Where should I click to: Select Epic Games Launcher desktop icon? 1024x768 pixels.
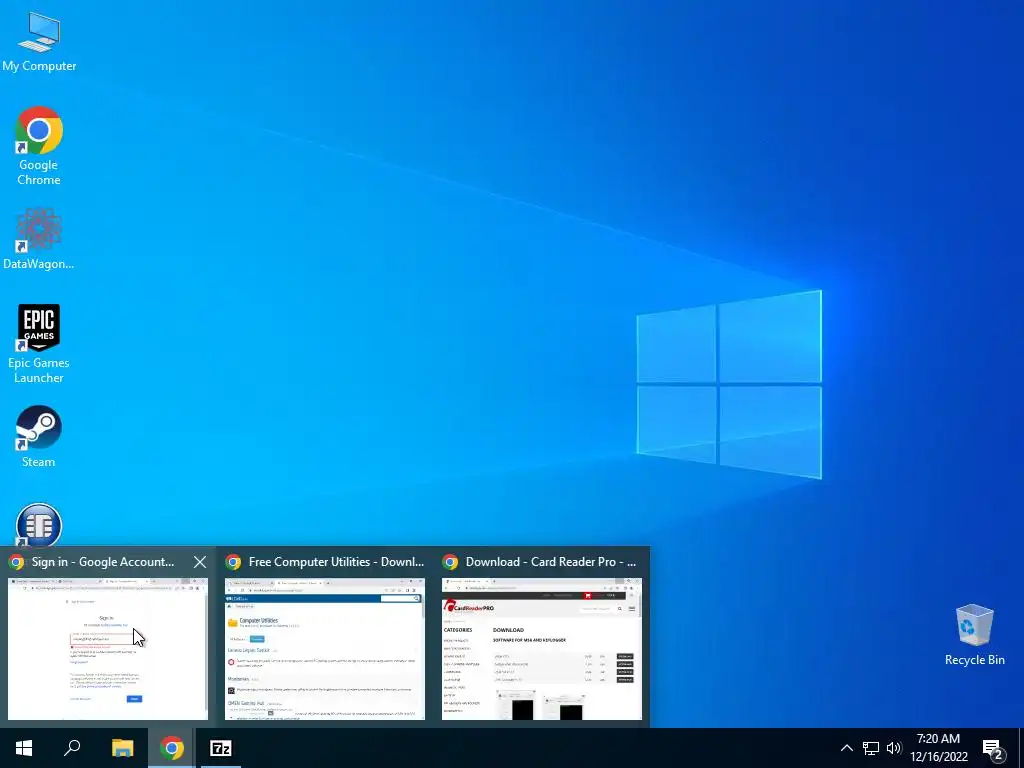(x=39, y=344)
